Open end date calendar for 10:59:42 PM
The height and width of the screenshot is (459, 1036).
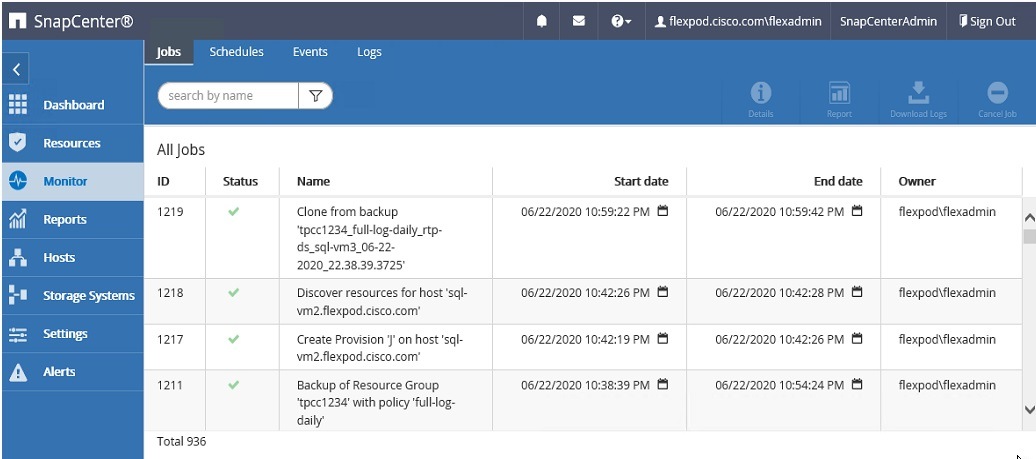point(857,211)
